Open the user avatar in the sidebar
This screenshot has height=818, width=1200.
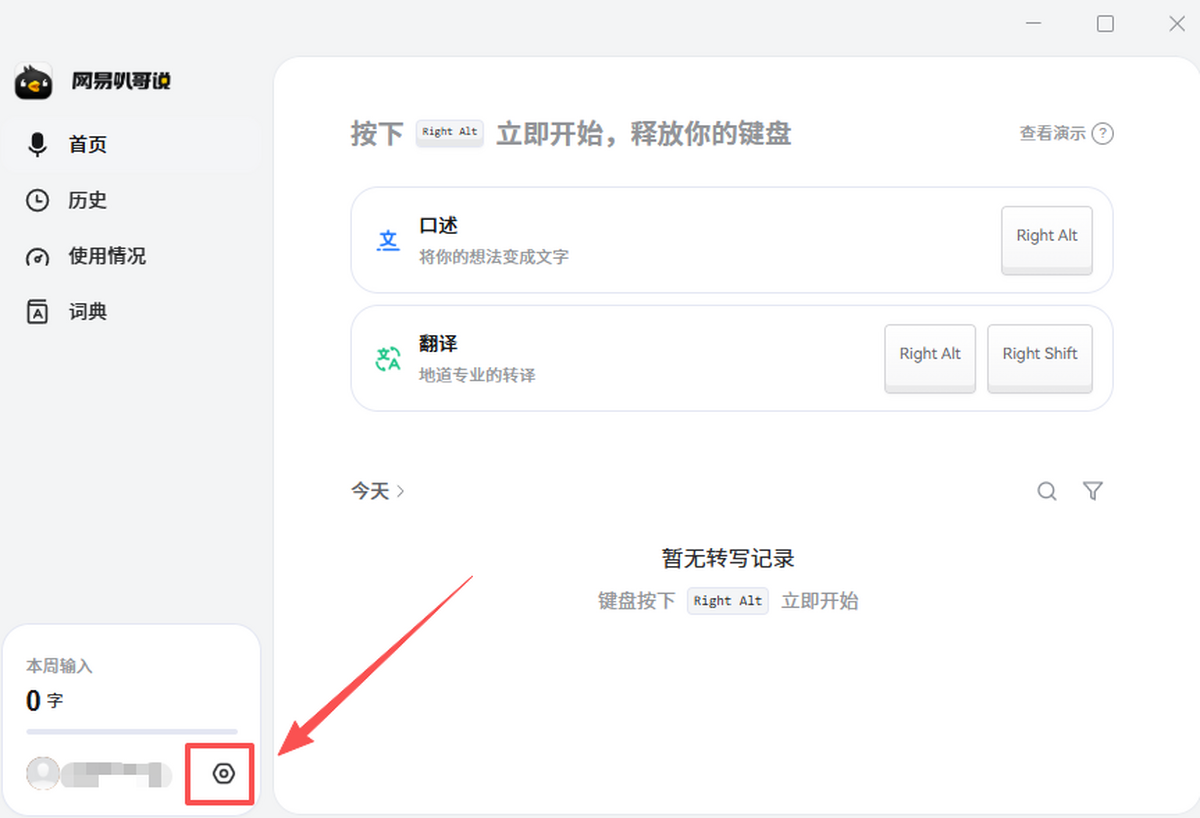point(43,773)
